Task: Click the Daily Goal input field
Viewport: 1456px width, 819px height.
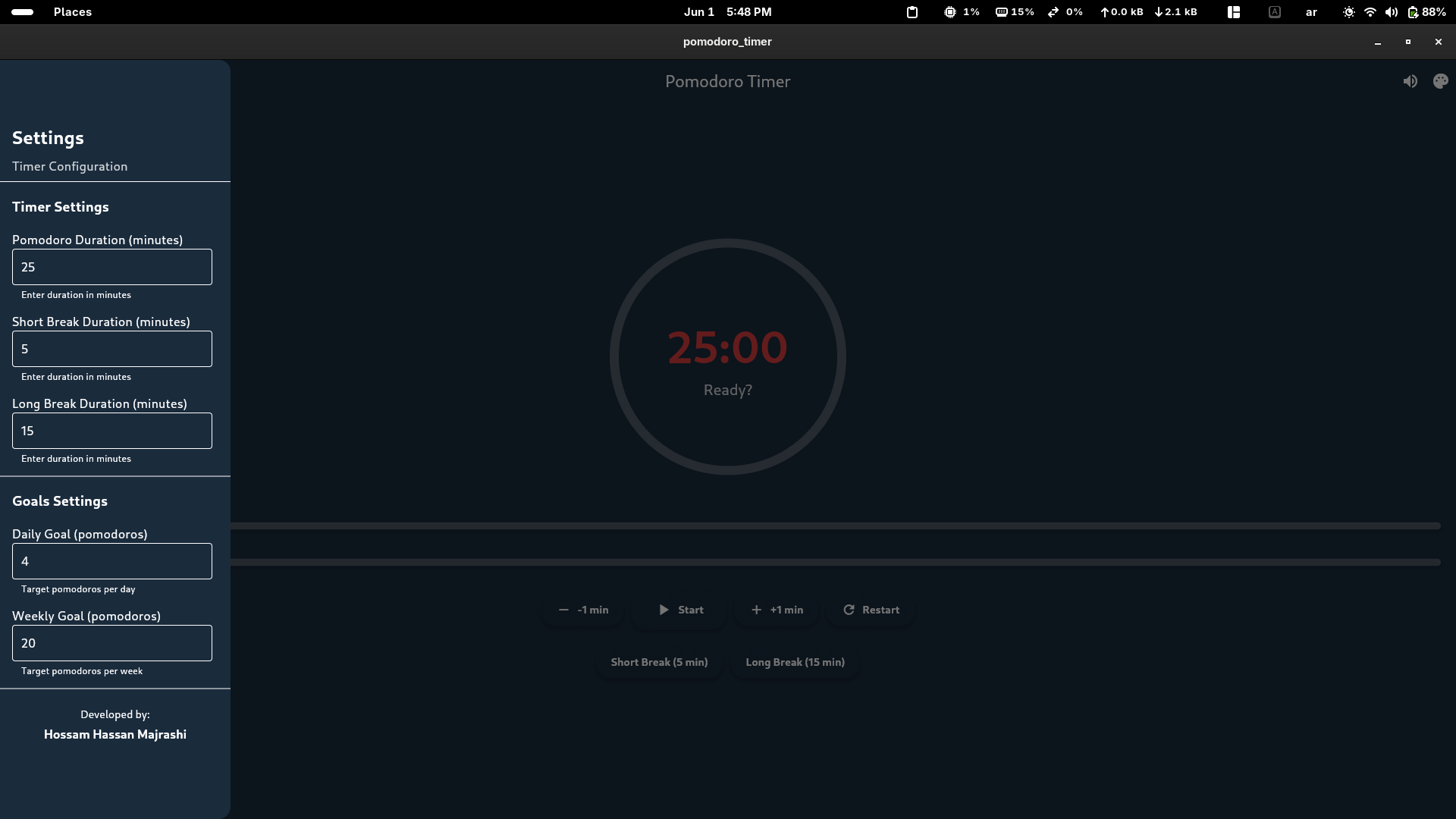Action: point(112,561)
